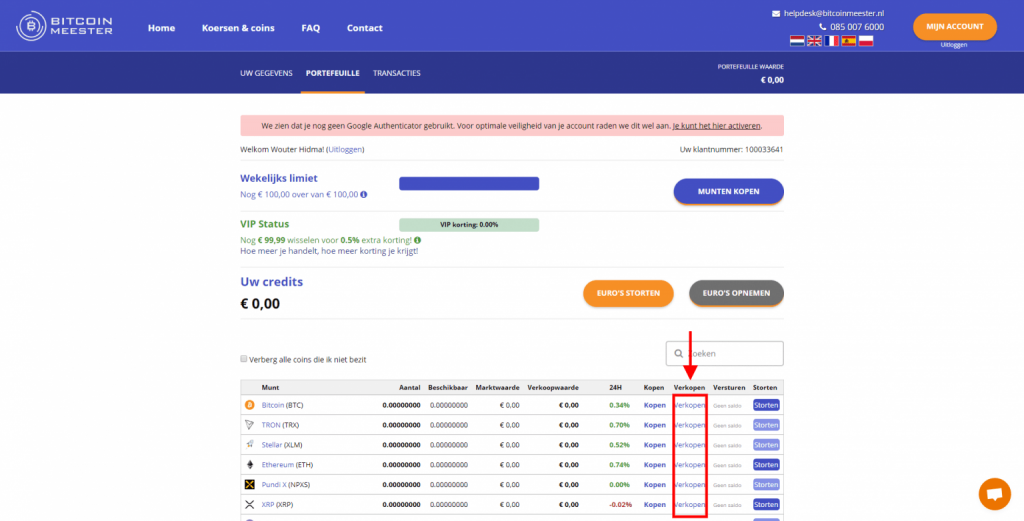Click klantnummer 100033641 text
Image resolution: width=1024 pixels, height=521 pixels.
click(x=731, y=150)
